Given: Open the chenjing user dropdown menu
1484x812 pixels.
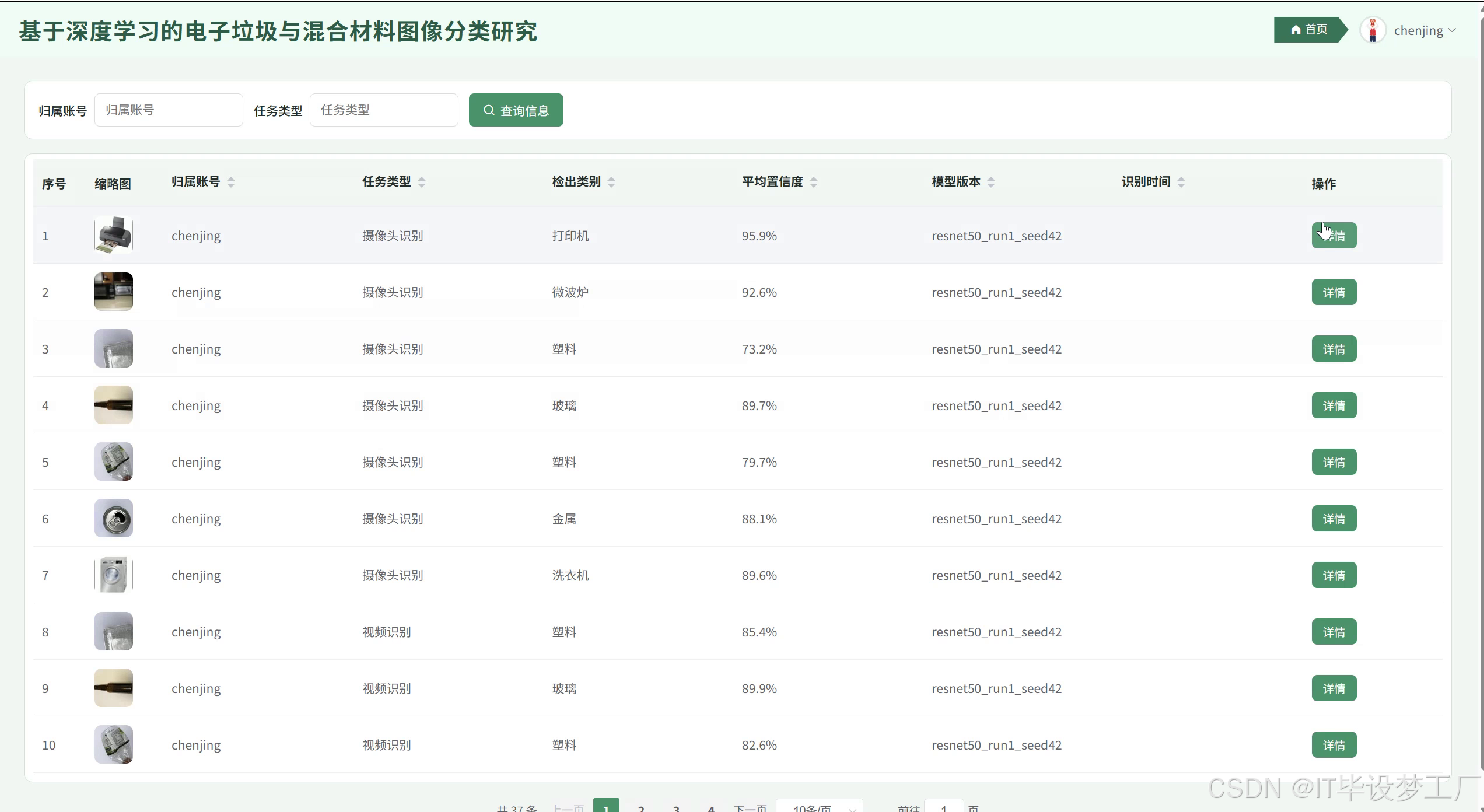Looking at the screenshot, I should click(x=1424, y=30).
